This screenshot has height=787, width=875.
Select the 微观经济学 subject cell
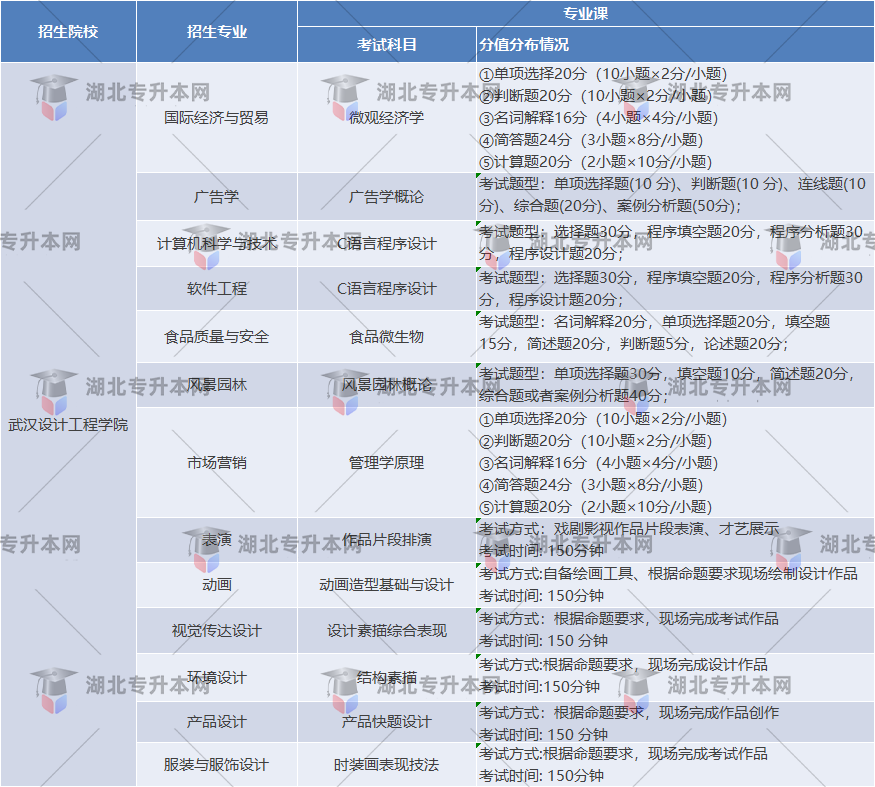point(387,118)
